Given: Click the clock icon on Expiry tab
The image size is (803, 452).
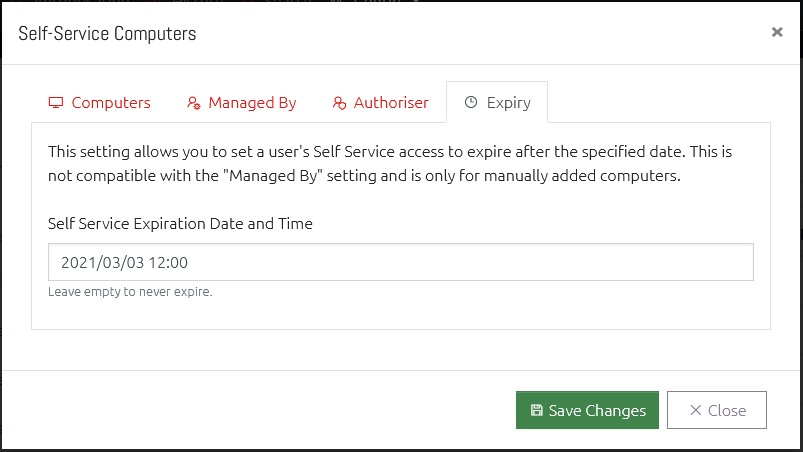Looking at the screenshot, I should tap(471, 102).
